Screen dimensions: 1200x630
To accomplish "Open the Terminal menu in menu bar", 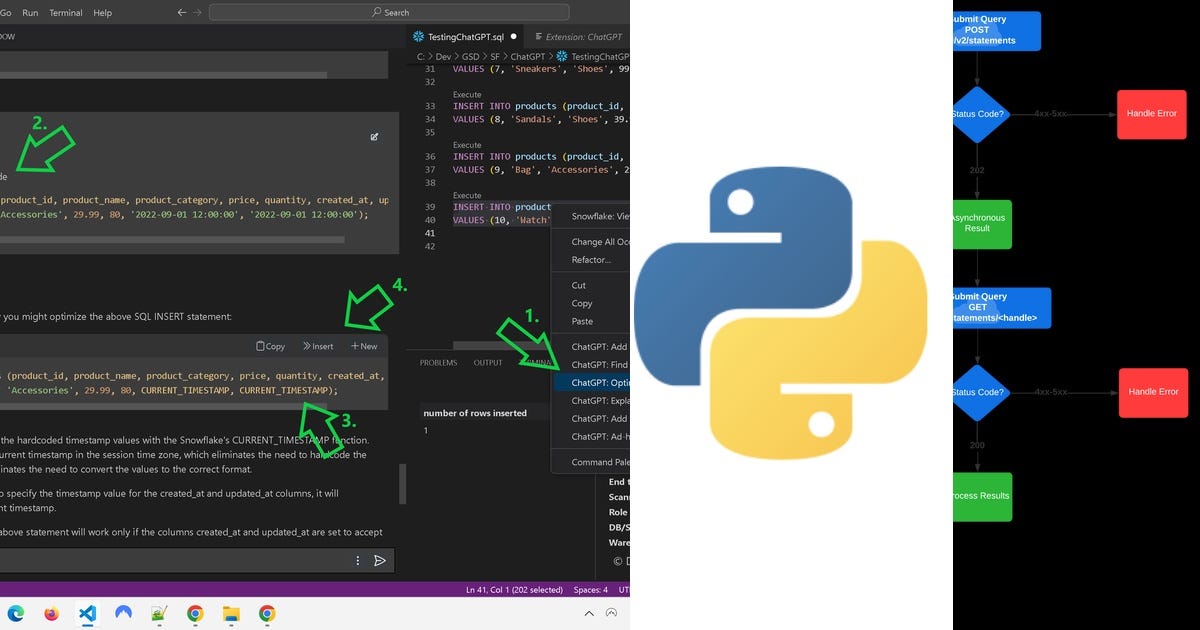I will [x=66, y=13].
